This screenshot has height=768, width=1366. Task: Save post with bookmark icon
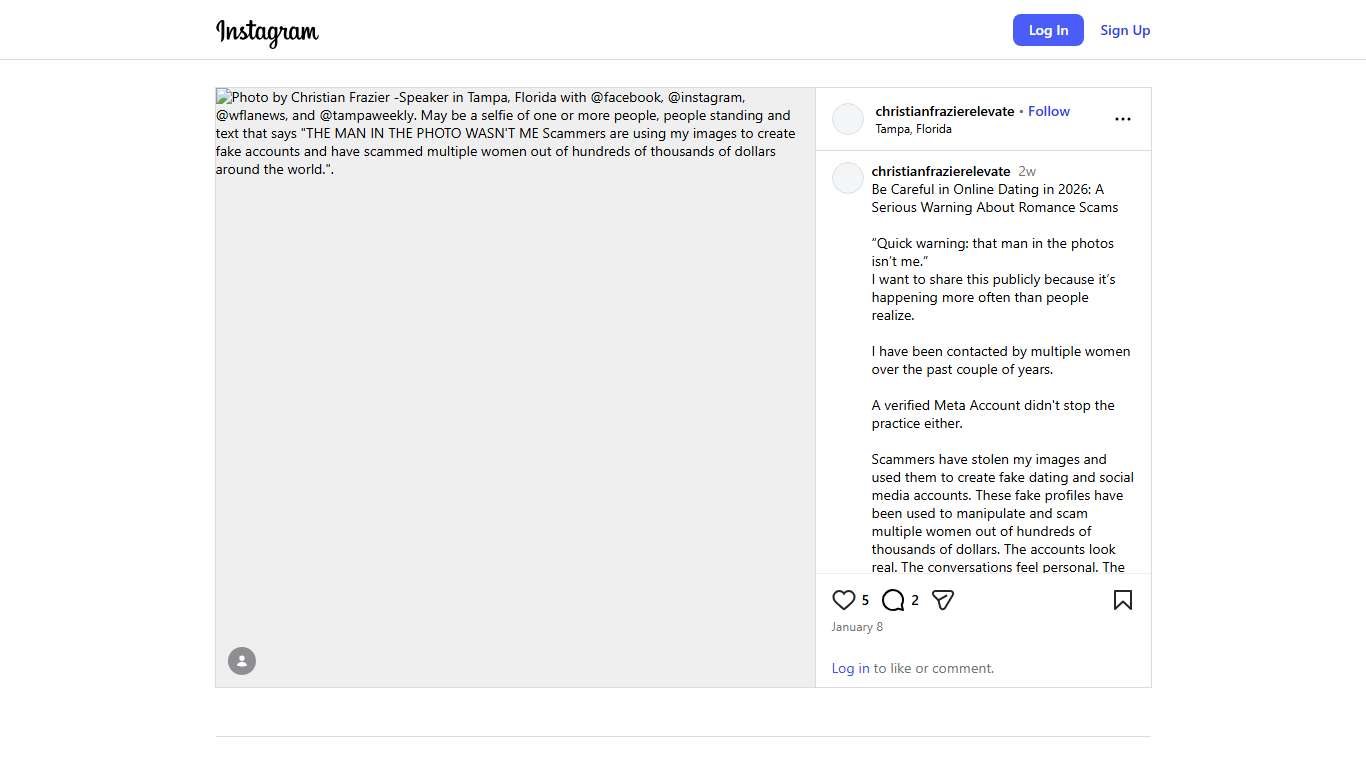pyautogui.click(x=1122, y=600)
